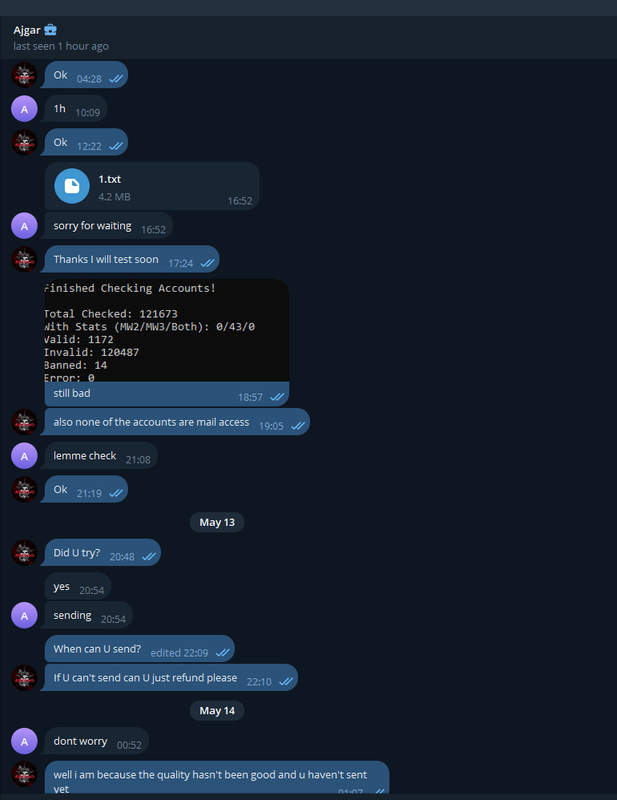The height and width of the screenshot is (800, 617).
Task: Click the "last seen 1 hour ago" status
Action: pyautogui.click(x=61, y=46)
